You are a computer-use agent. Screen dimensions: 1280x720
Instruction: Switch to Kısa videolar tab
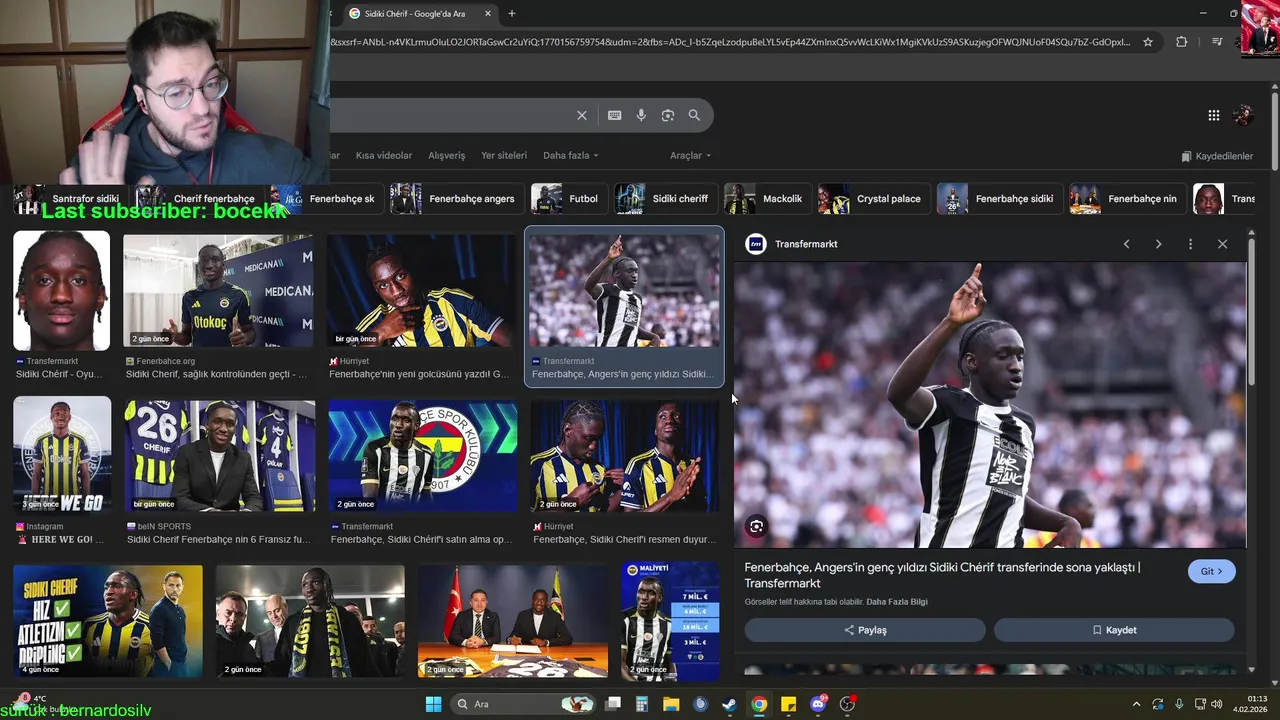[384, 156]
